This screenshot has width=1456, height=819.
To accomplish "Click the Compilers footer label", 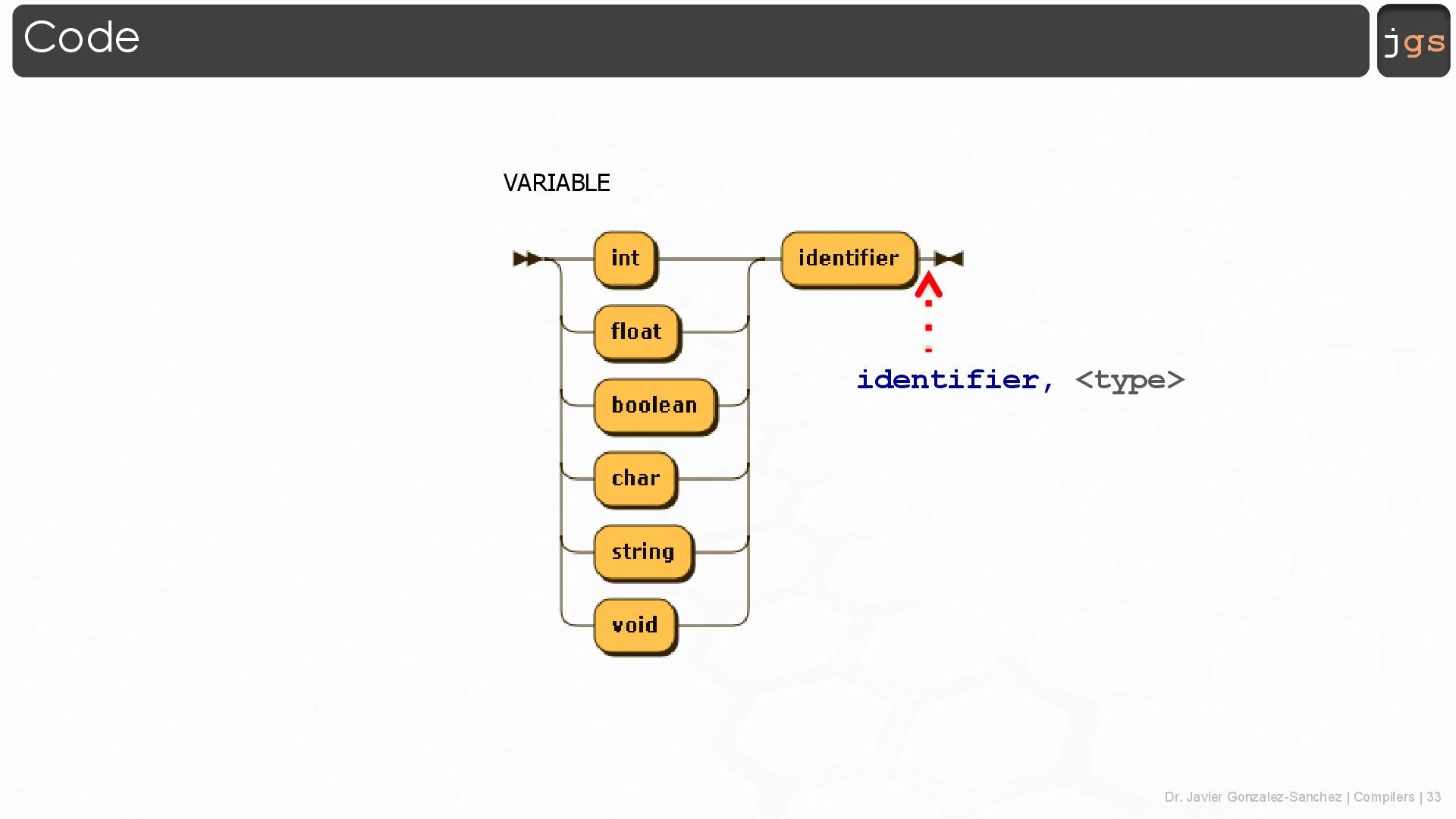I will click(1383, 797).
